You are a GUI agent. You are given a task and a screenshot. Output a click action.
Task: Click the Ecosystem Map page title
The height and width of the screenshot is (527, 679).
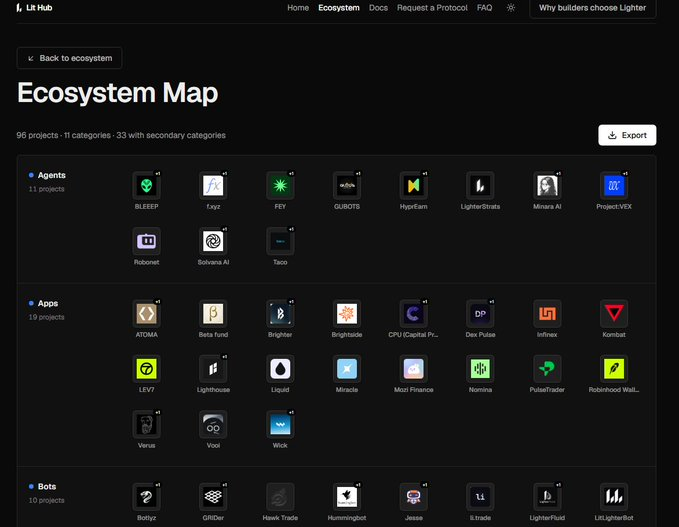click(117, 93)
